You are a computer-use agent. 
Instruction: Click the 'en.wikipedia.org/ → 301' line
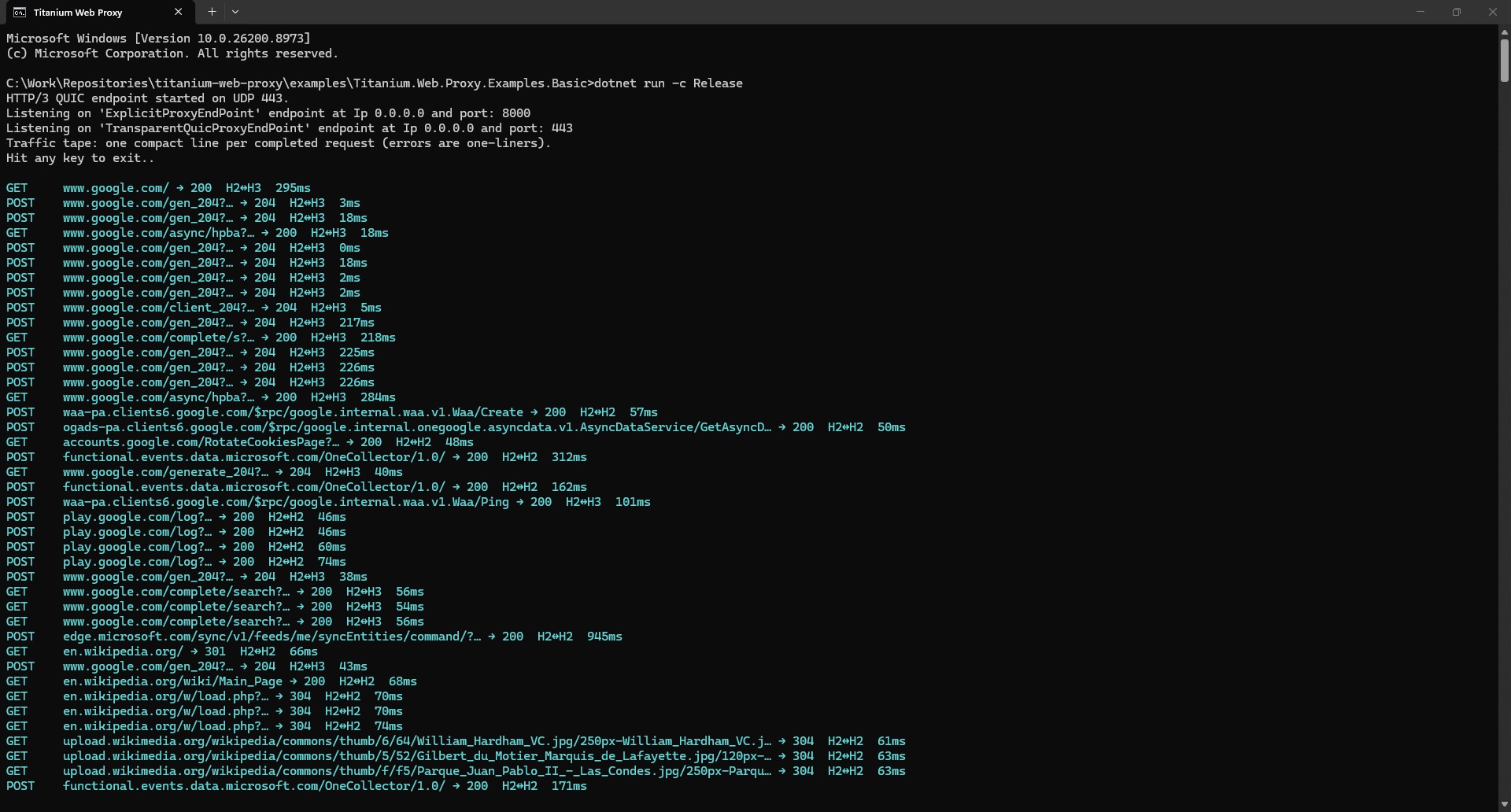pyautogui.click(x=162, y=651)
